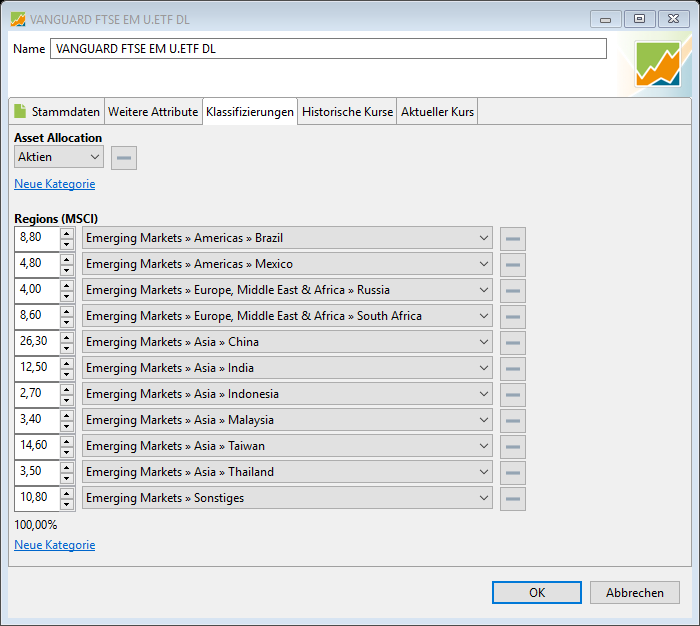Click the Sonstiges weight field showing 10,80
Viewport: 700px width, 626px height.
point(37,498)
